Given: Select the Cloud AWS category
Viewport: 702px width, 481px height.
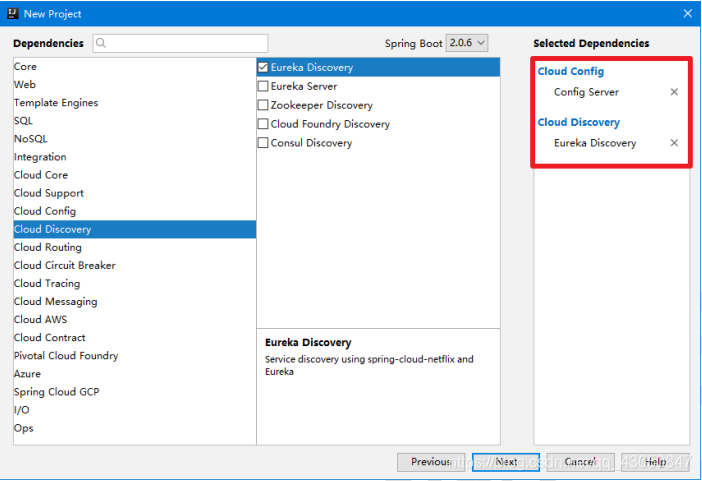Looking at the screenshot, I should pyautogui.click(x=135, y=319).
